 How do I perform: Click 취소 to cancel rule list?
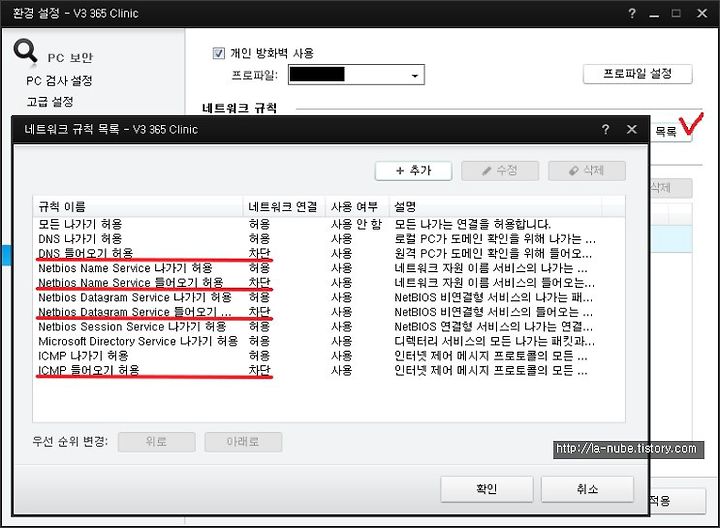tap(587, 489)
